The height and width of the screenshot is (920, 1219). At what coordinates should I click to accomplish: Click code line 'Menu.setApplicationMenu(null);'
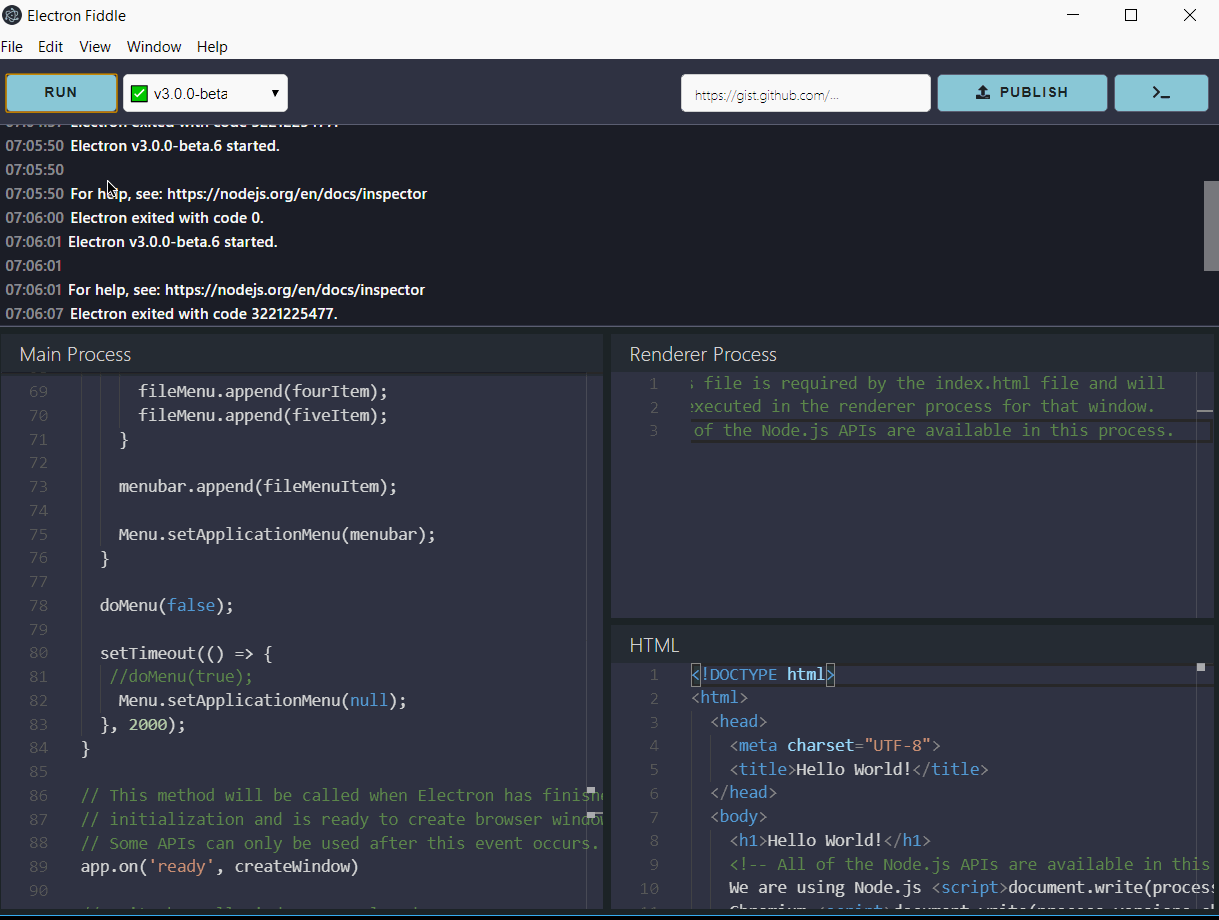(x=263, y=700)
